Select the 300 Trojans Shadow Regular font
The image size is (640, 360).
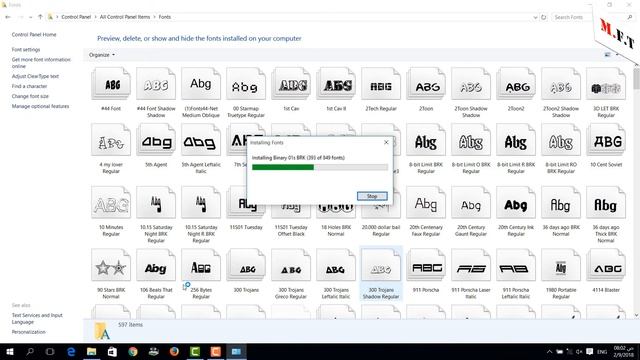click(381, 273)
